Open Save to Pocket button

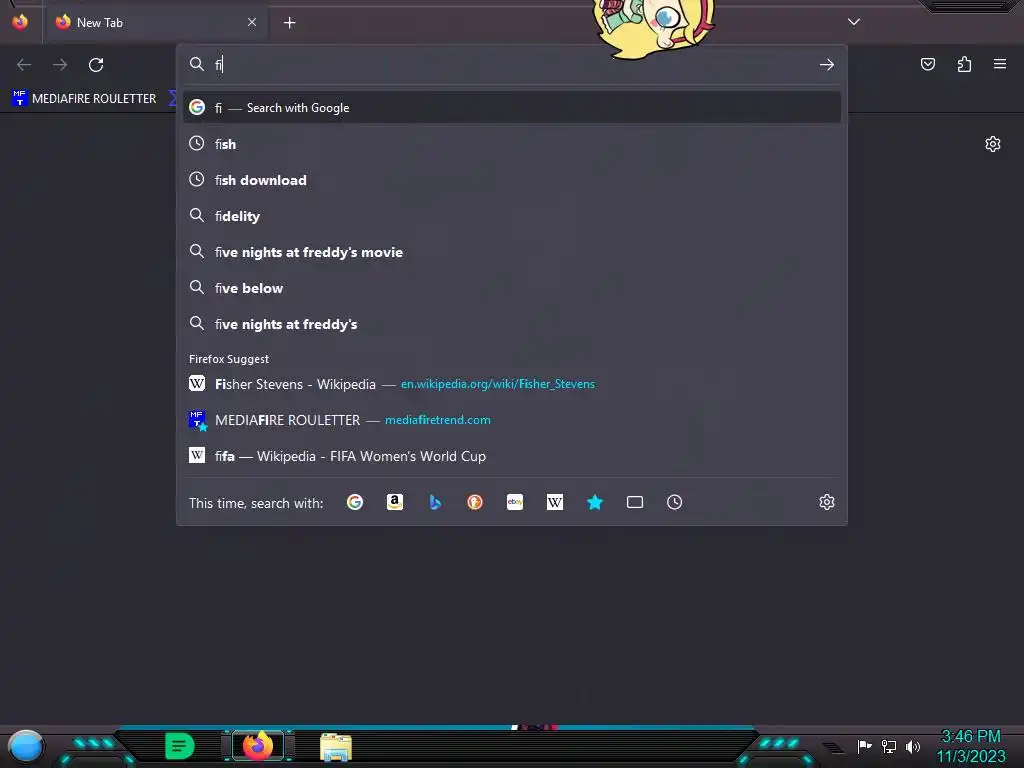[x=928, y=64]
